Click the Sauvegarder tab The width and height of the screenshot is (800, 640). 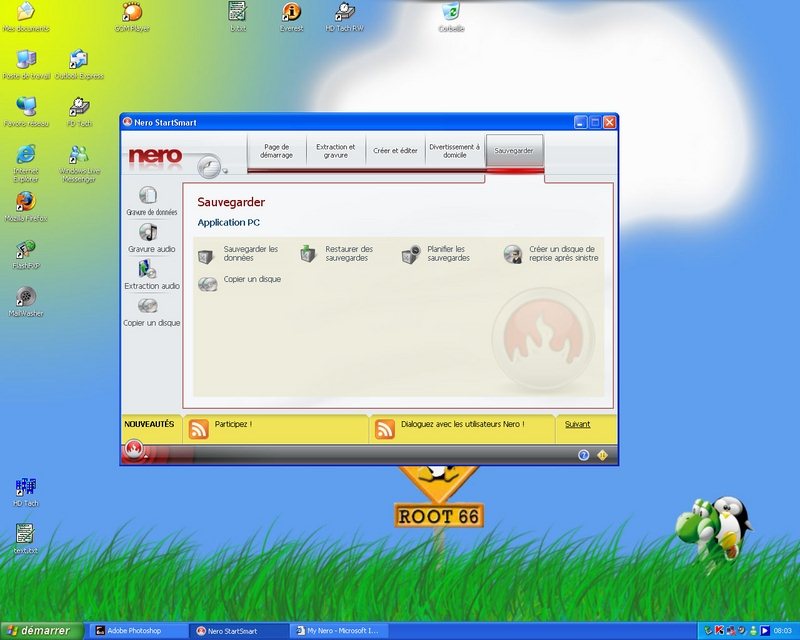point(514,151)
